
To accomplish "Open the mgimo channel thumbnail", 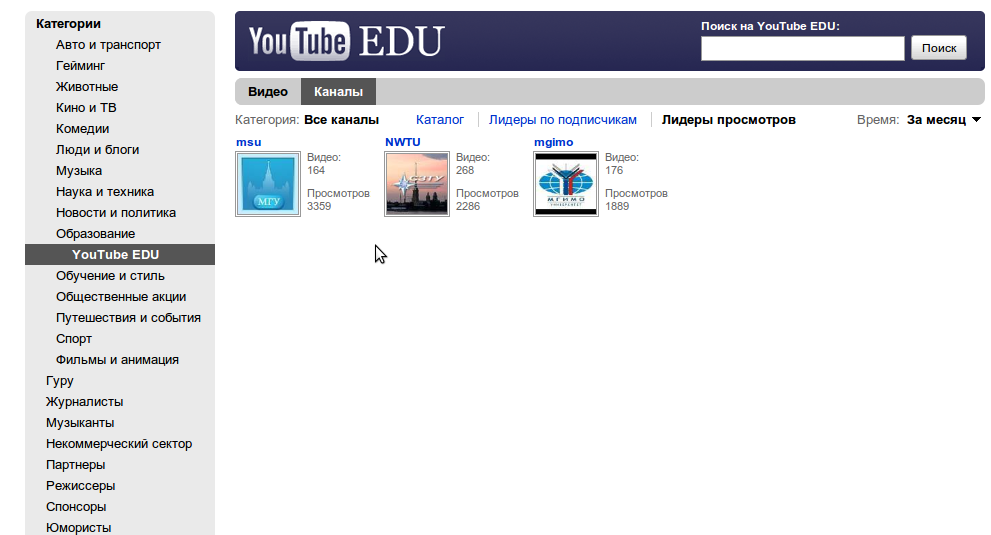I will point(566,184).
